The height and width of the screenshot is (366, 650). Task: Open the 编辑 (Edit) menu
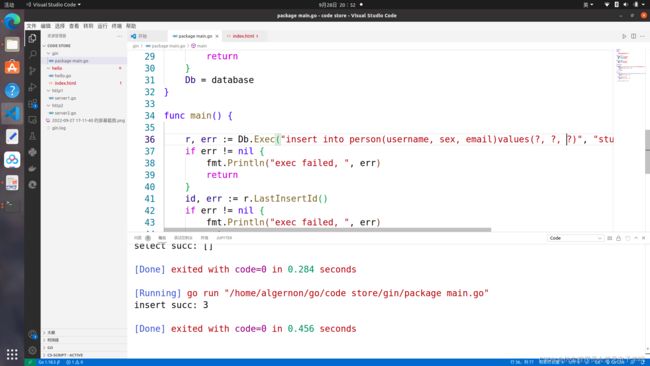click(x=46, y=26)
